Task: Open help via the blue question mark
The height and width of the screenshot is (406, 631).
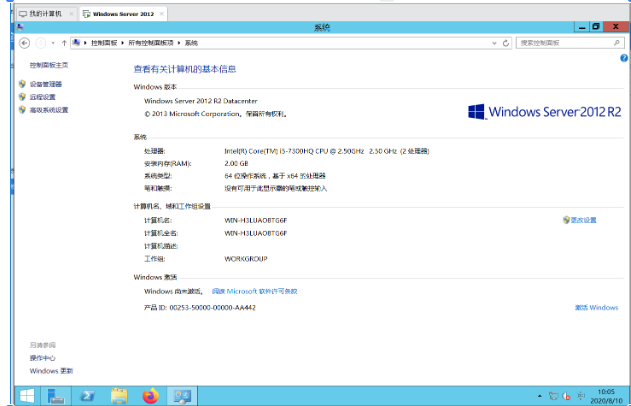Action: 624,58
